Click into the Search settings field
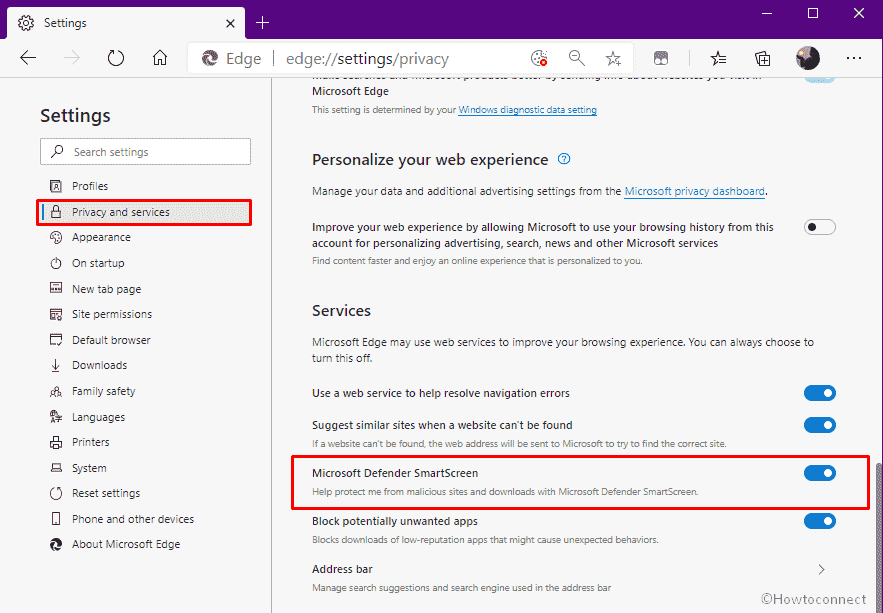This screenshot has height=613, width=883. coord(145,151)
